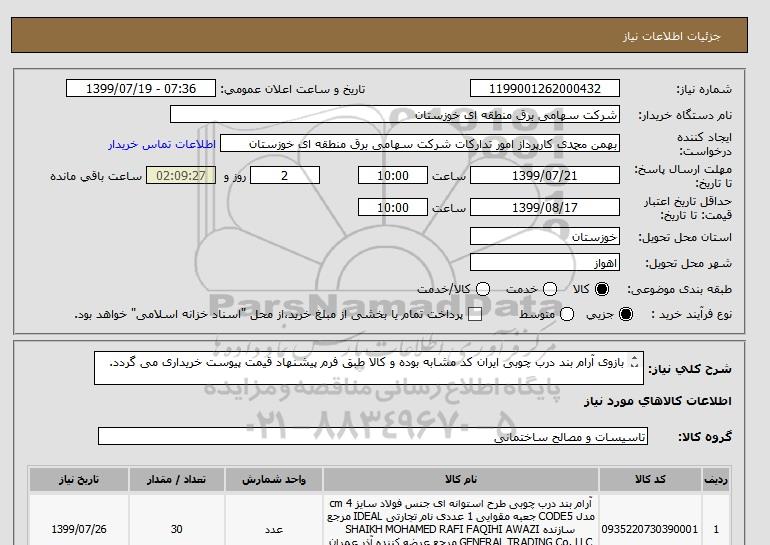
Task: Click the اطلاعات کالاهای مورد نیاز section heading
Action: tap(658, 401)
